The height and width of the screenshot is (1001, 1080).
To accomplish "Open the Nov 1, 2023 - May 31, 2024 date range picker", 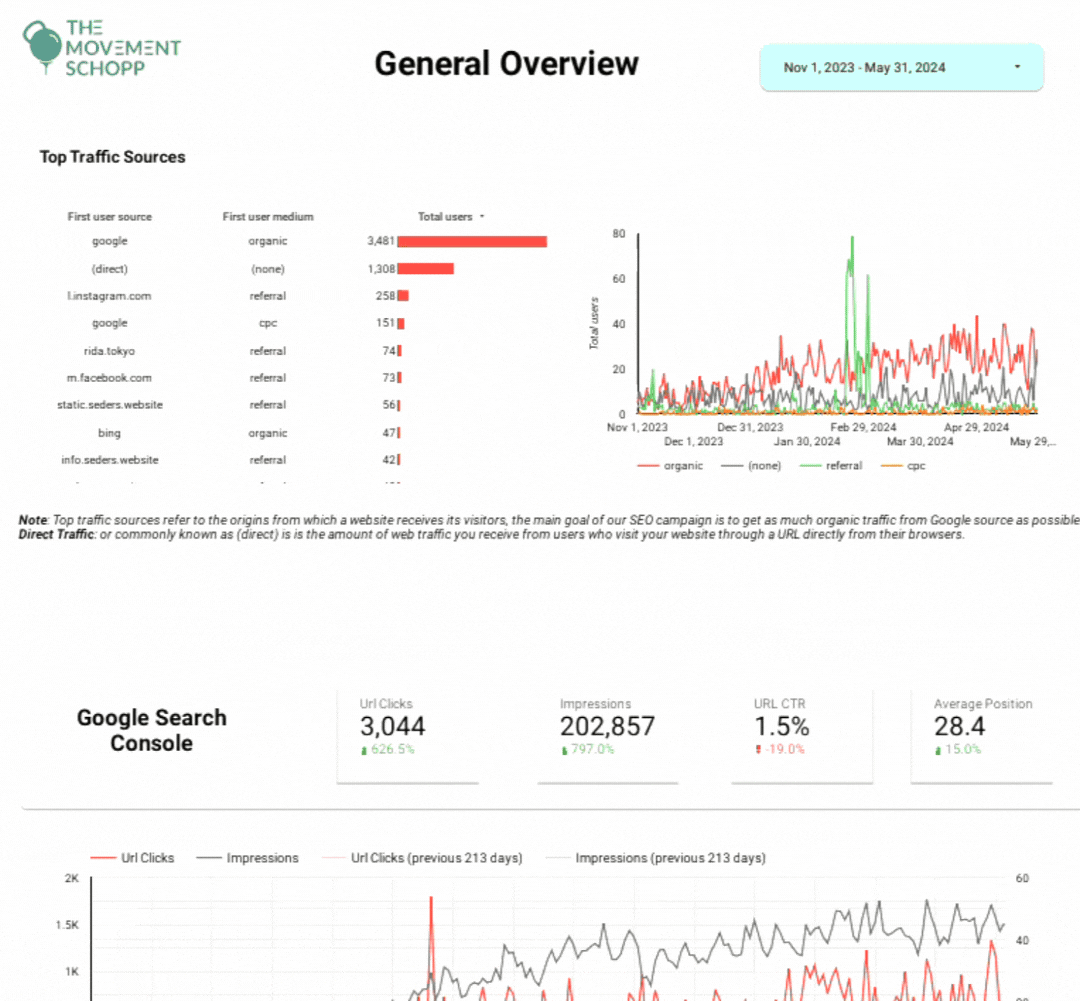I will pos(901,68).
